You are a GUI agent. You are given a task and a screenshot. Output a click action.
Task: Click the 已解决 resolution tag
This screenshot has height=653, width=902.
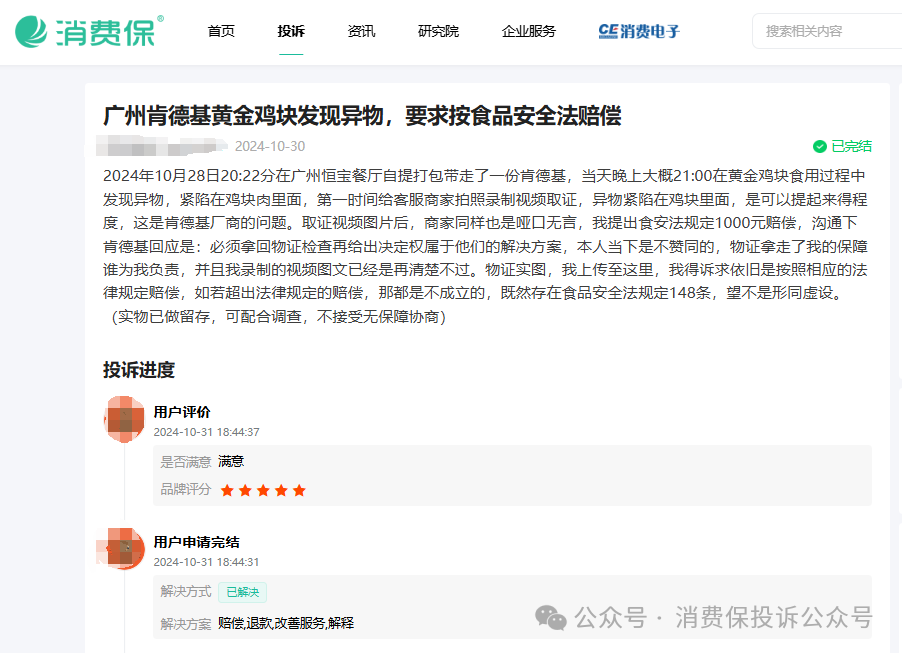coord(241,591)
